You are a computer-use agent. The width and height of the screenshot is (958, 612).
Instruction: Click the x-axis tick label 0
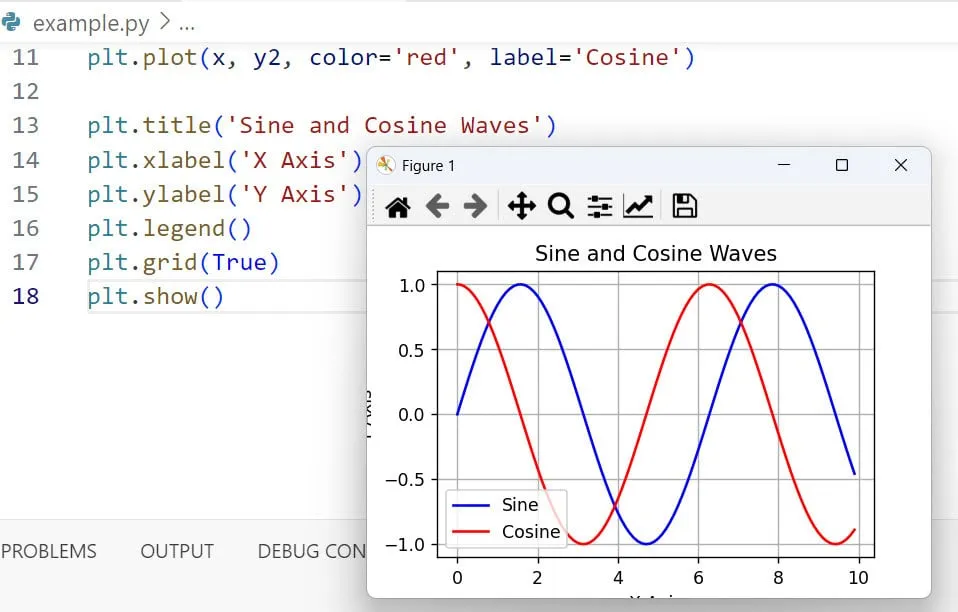(x=458, y=578)
